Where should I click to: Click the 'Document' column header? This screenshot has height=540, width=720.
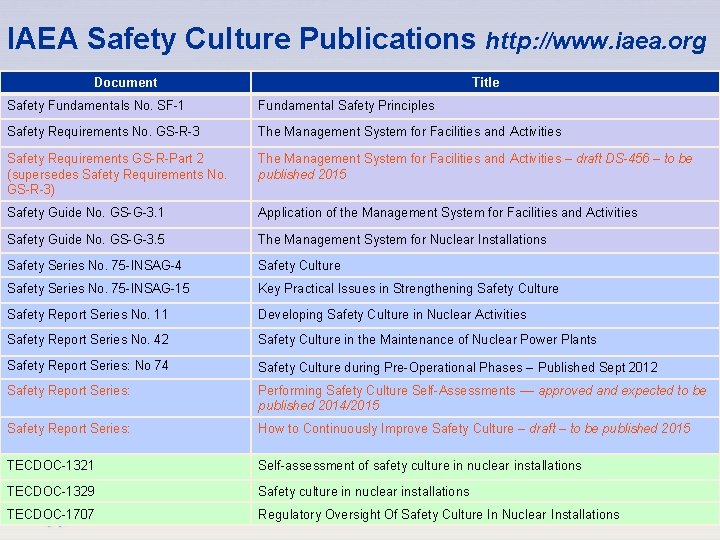tap(125, 82)
